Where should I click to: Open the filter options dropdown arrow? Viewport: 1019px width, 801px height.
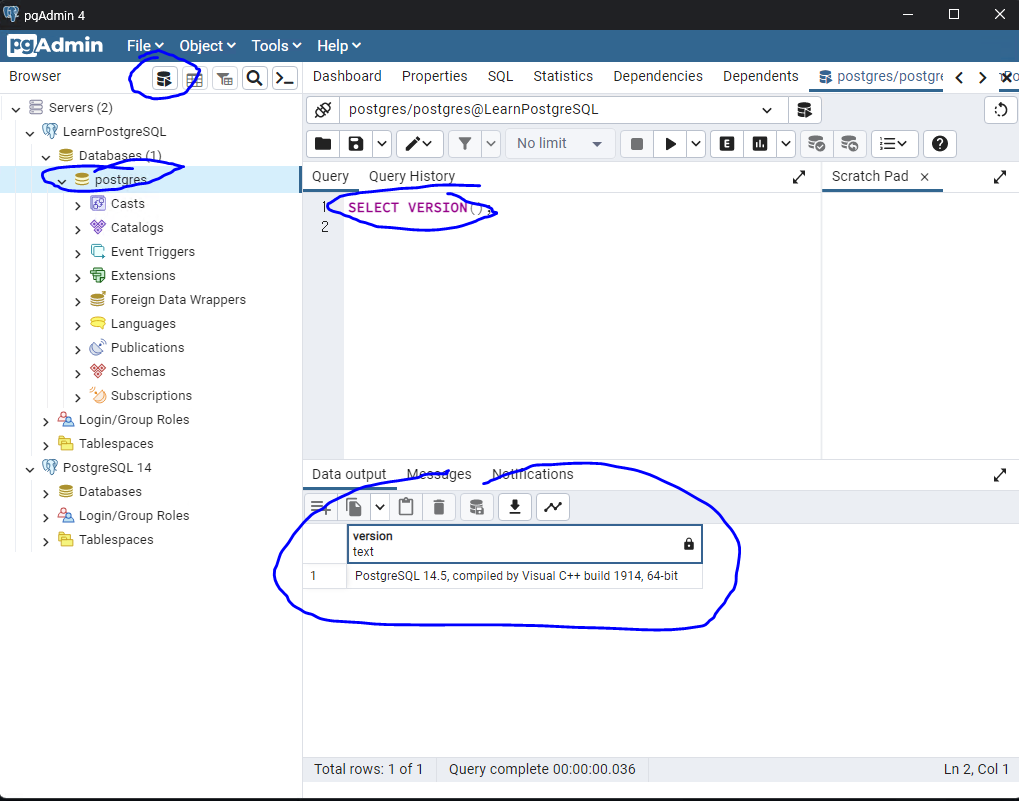[491, 144]
